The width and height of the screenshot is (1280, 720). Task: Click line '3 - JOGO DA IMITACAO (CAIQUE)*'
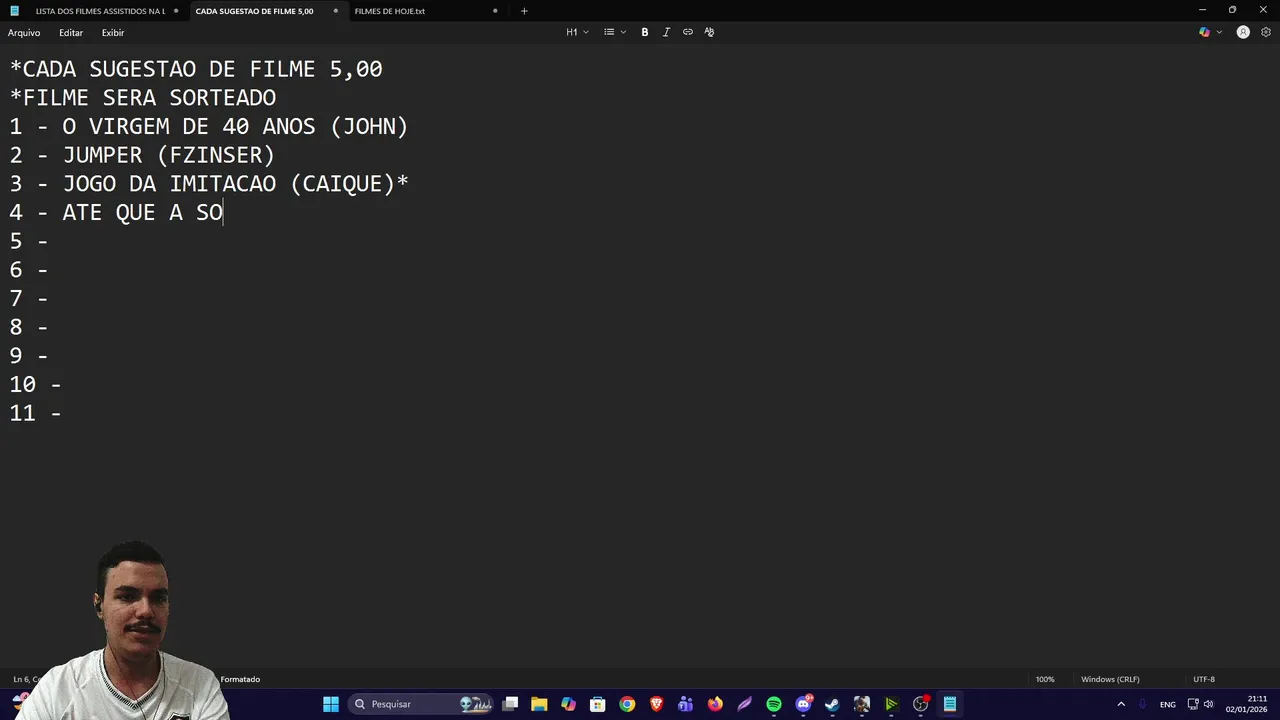pos(209,184)
